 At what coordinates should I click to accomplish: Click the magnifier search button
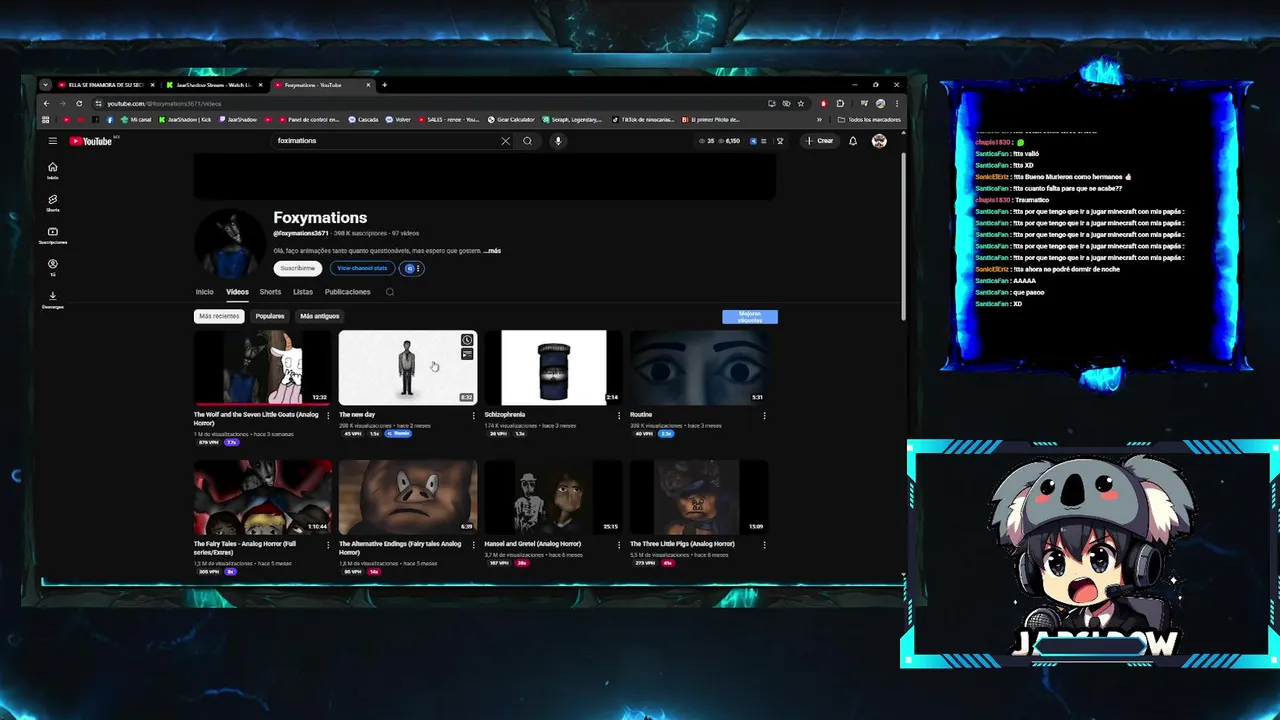[x=527, y=141]
